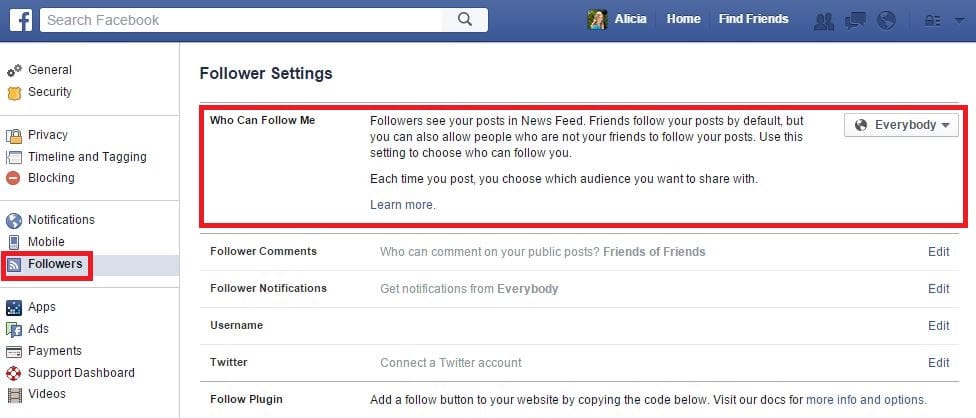The width and height of the screenshot is (976, 418).
Task: Click the Who Can Follow Me label
Action: tap(263, 121)
